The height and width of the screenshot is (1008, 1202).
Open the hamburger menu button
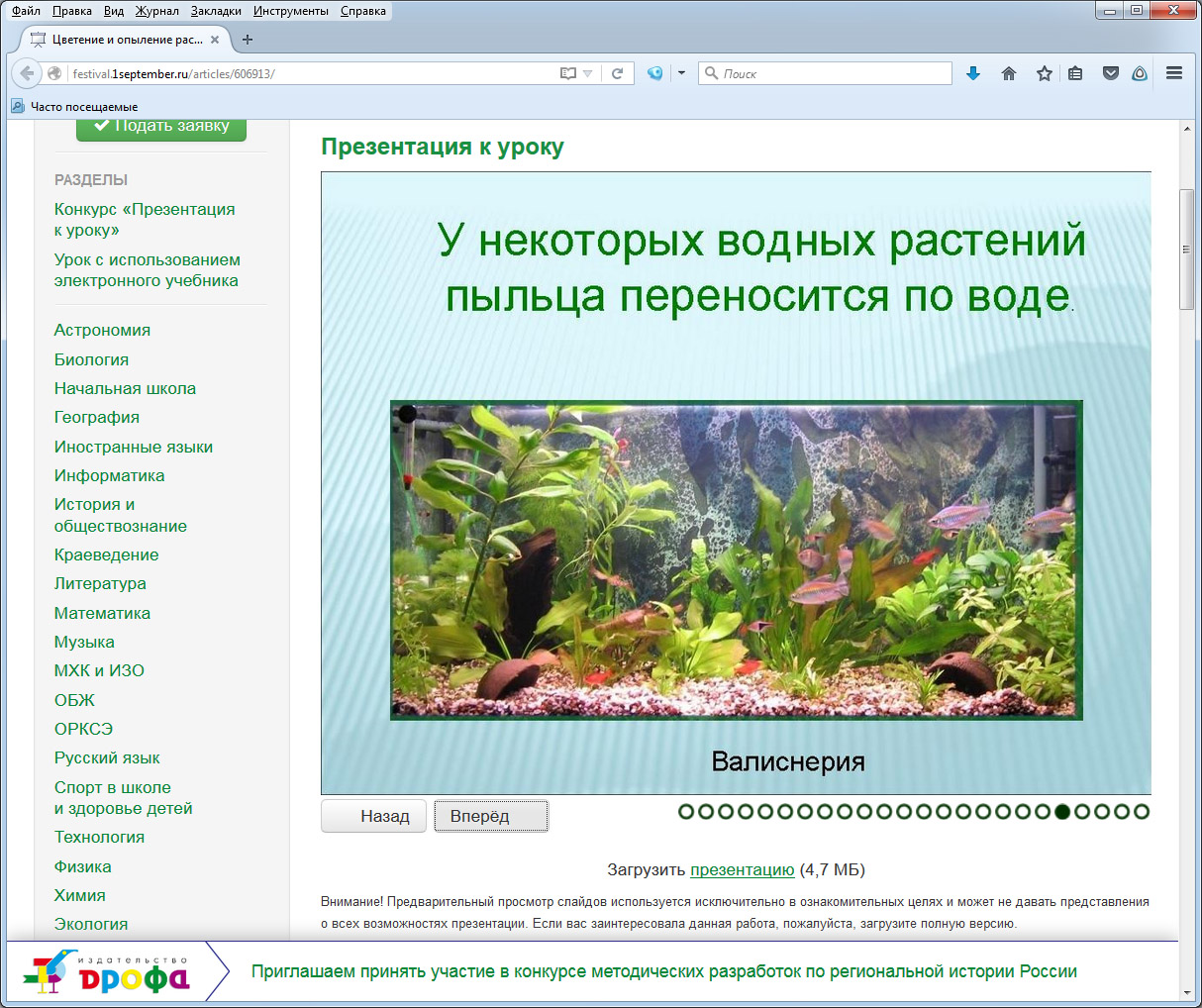coord(1174,73)
